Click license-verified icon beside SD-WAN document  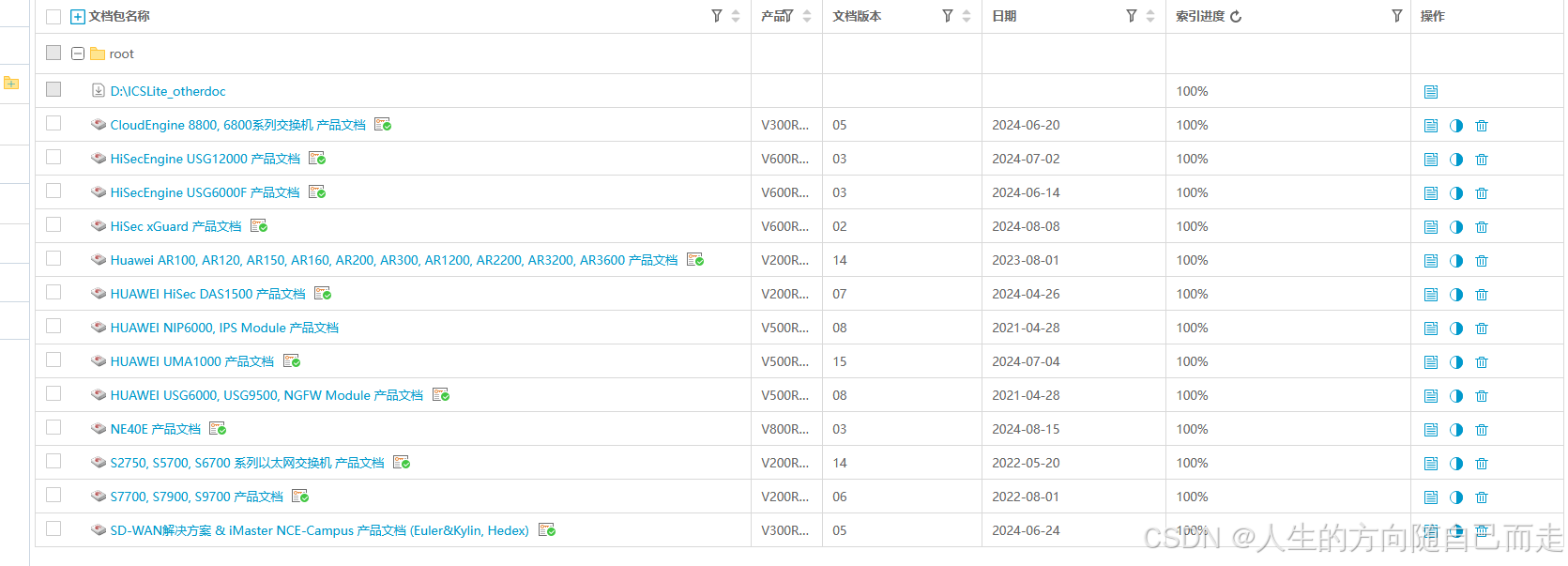(x=547, y=530)
